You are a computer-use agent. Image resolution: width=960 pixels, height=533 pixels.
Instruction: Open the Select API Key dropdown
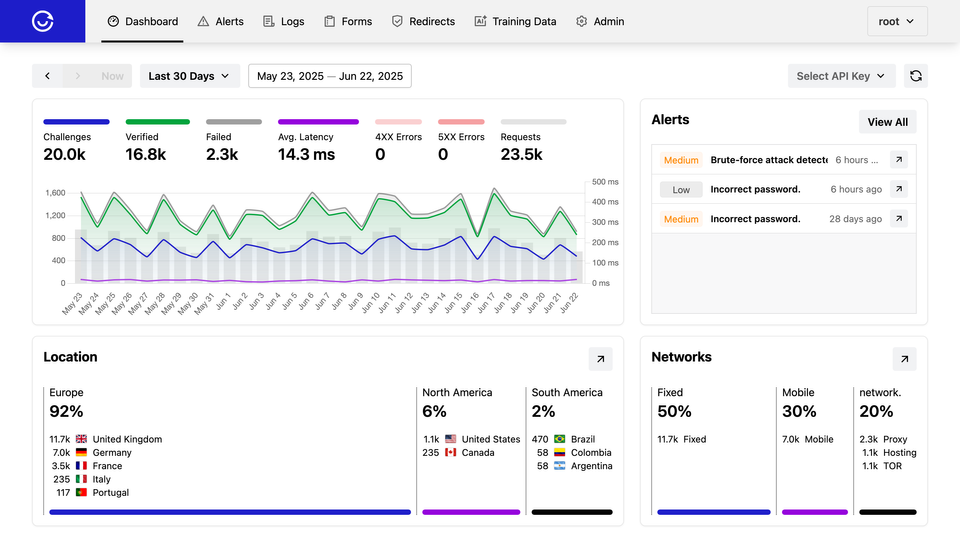click(841, 76)
